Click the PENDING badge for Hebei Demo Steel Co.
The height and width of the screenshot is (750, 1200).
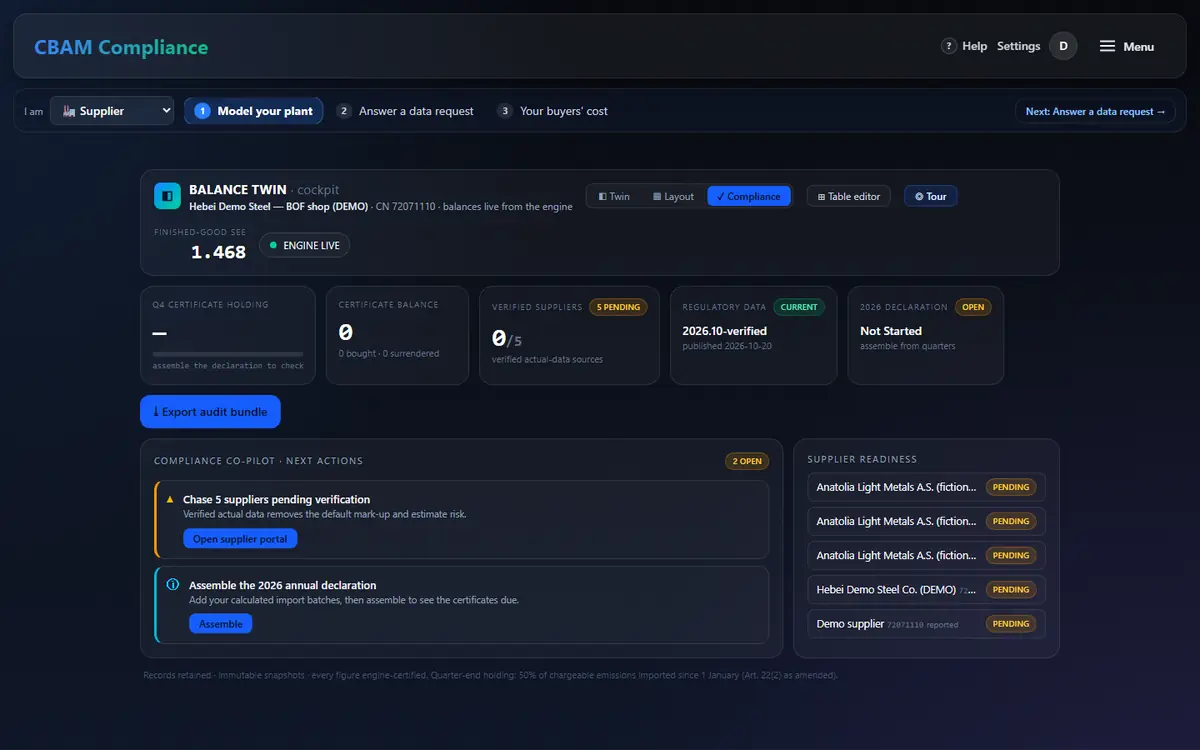pyautogui.click(x=1011, y=589)
